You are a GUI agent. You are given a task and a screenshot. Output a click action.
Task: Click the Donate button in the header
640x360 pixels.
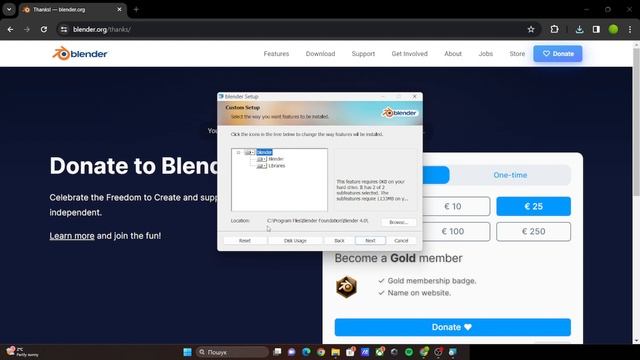pos(558,53)
